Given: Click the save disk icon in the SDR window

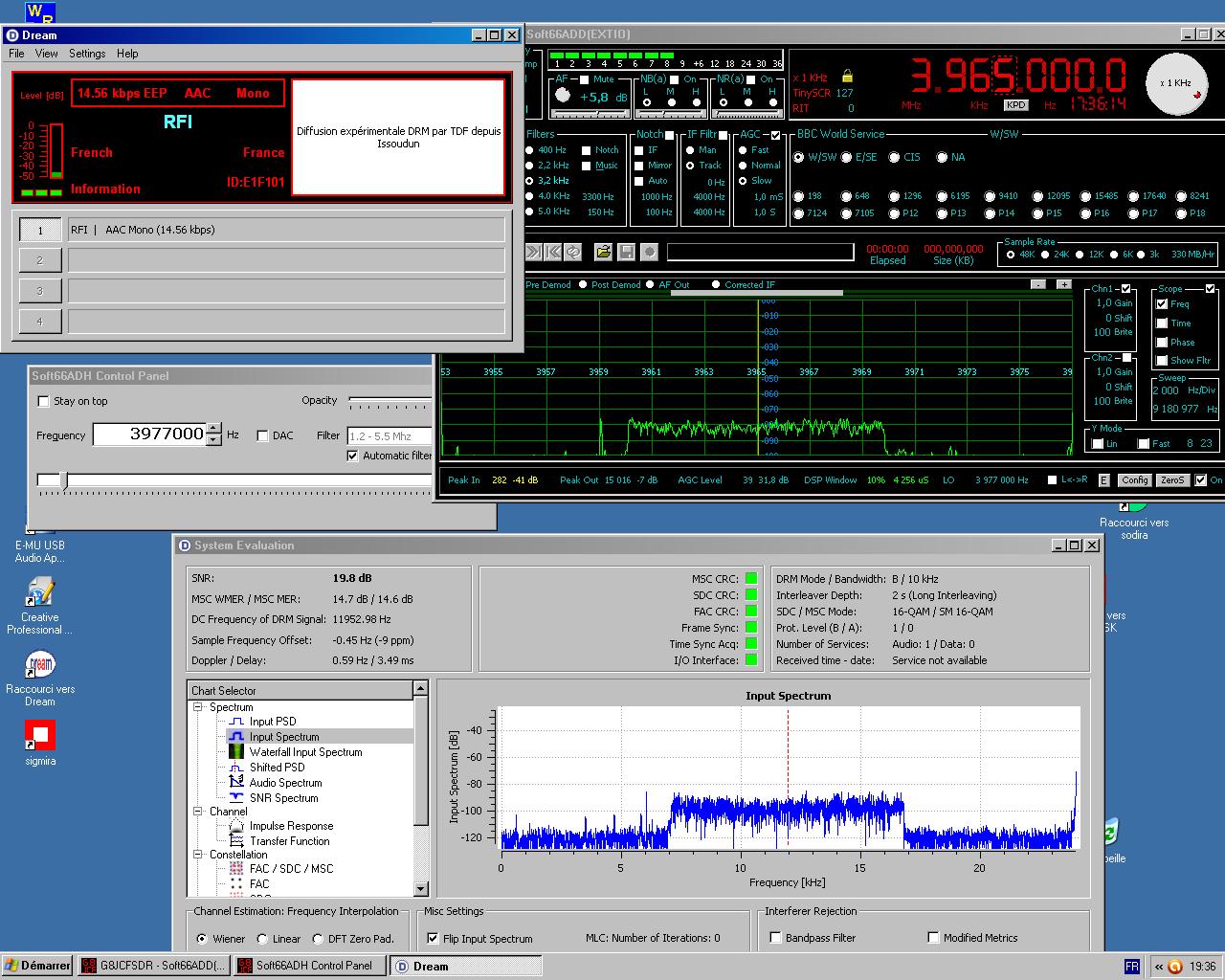Looking at the screenshot, I should (x=626, y=252).
